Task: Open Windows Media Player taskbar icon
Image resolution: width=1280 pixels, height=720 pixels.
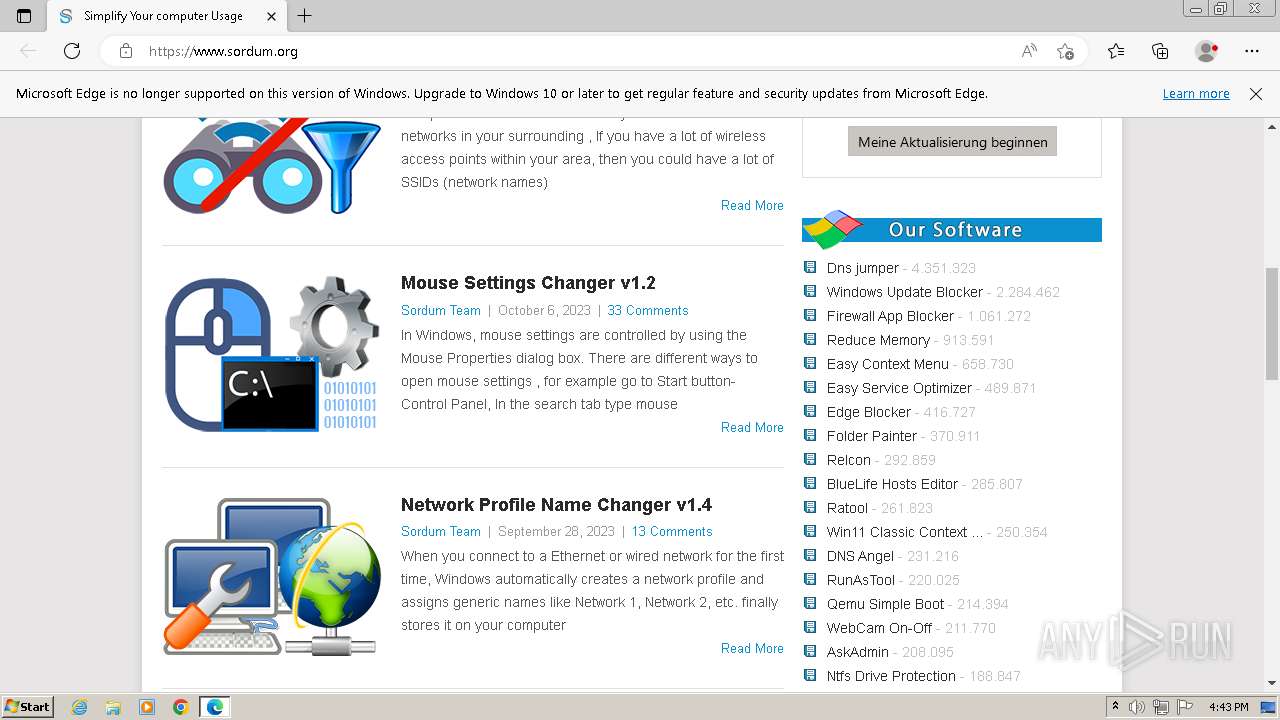Action: click(147, 707)
